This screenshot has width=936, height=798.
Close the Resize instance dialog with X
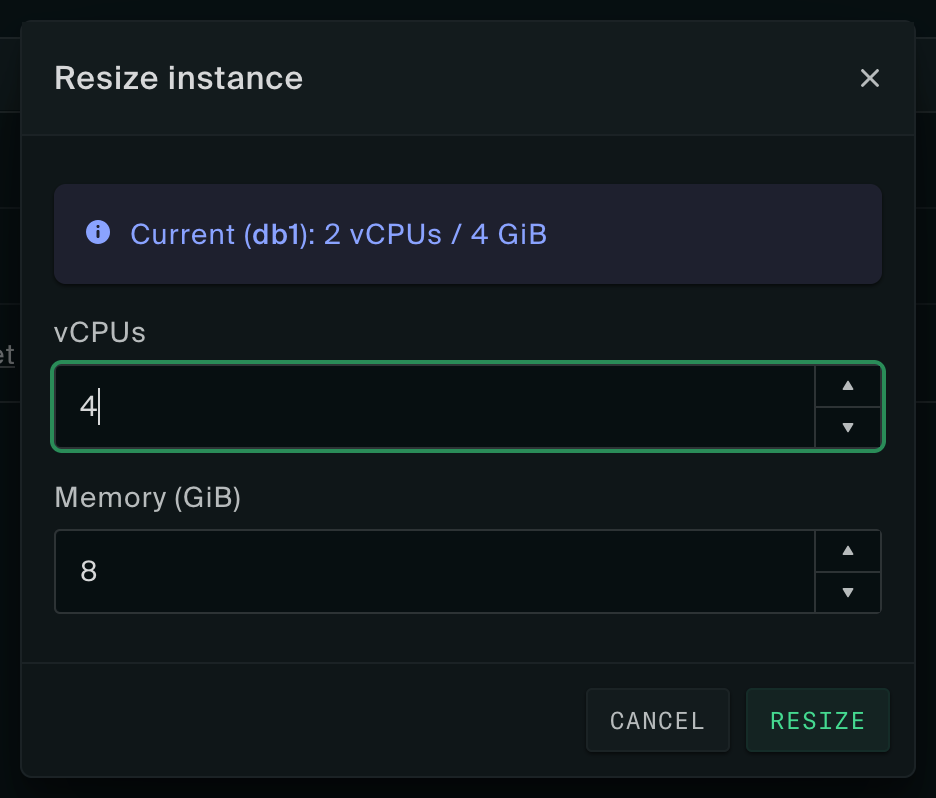tap(870, 78)
